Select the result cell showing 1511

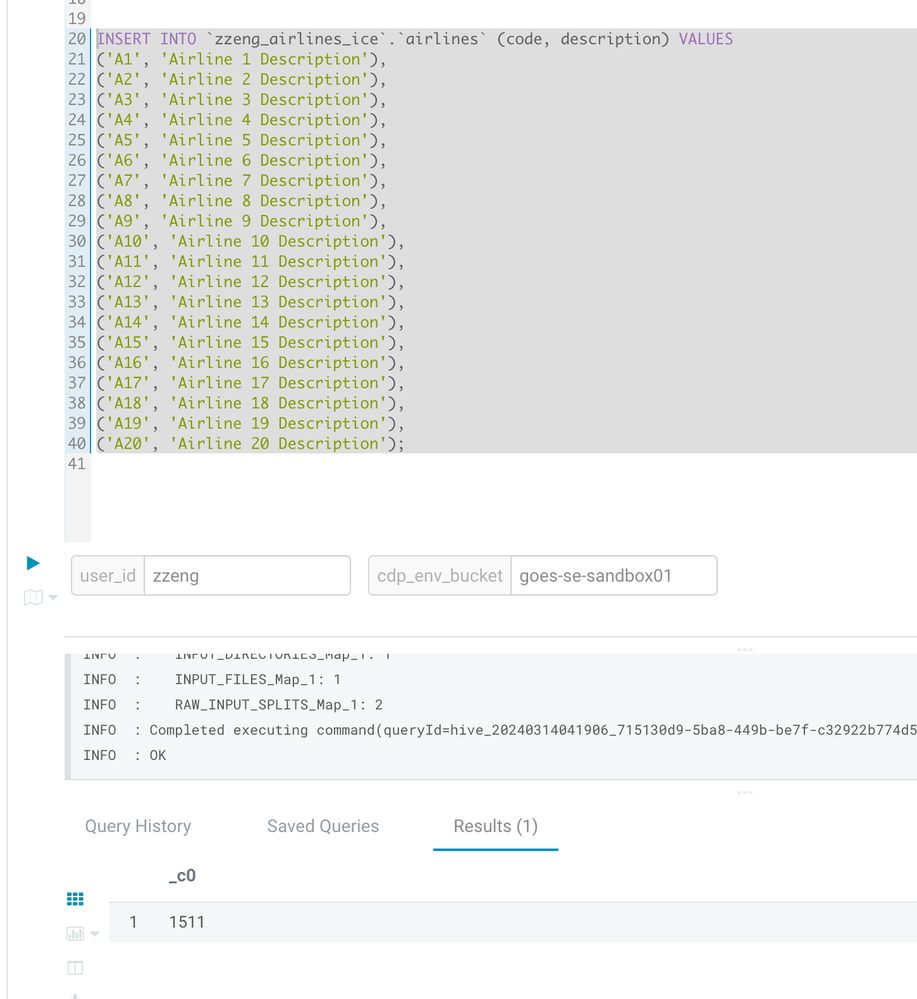(187, 922)
